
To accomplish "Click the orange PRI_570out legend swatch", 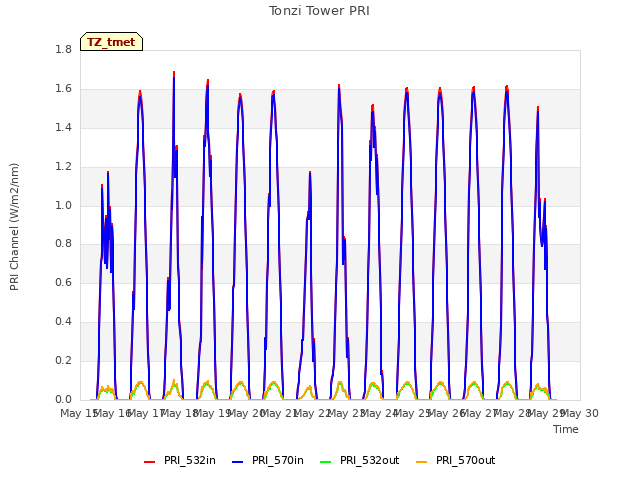I will point(422,462).
